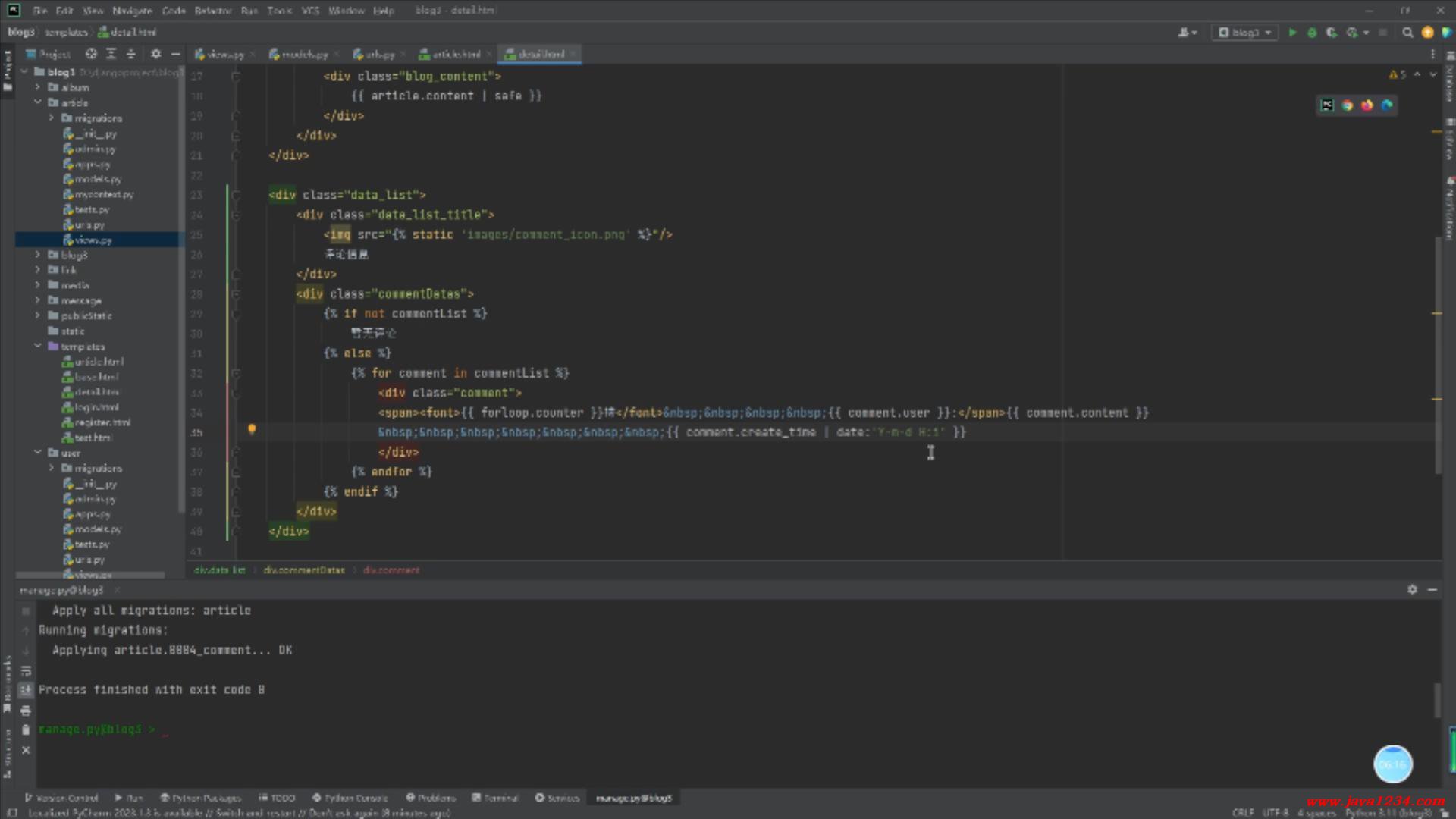The image size is (1456, 819).
Task: Toggle scroll to end in console
Action: [26, 690]
